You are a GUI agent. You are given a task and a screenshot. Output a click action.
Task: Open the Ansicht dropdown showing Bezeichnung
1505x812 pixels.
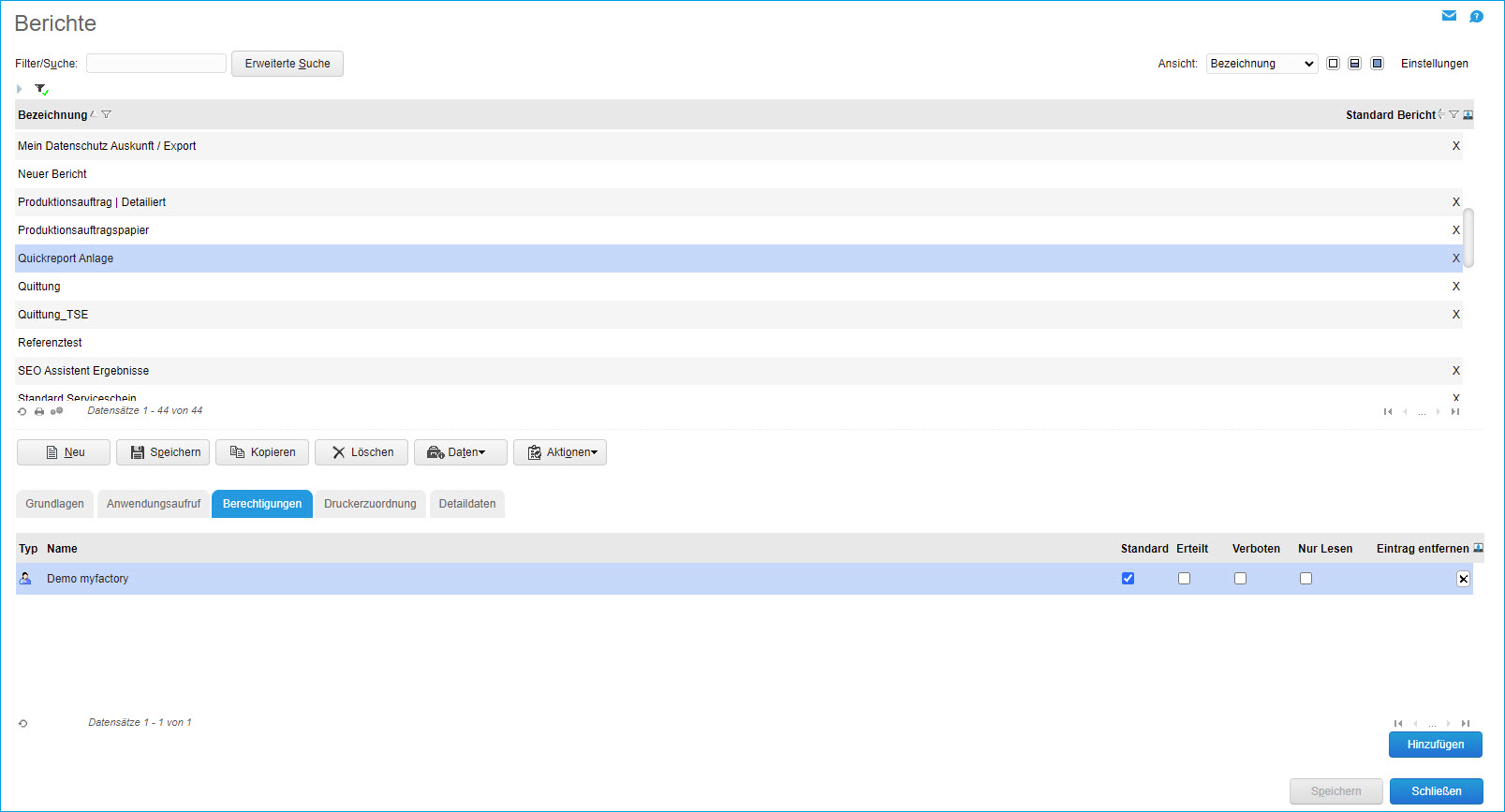(x=1262, y=64)
